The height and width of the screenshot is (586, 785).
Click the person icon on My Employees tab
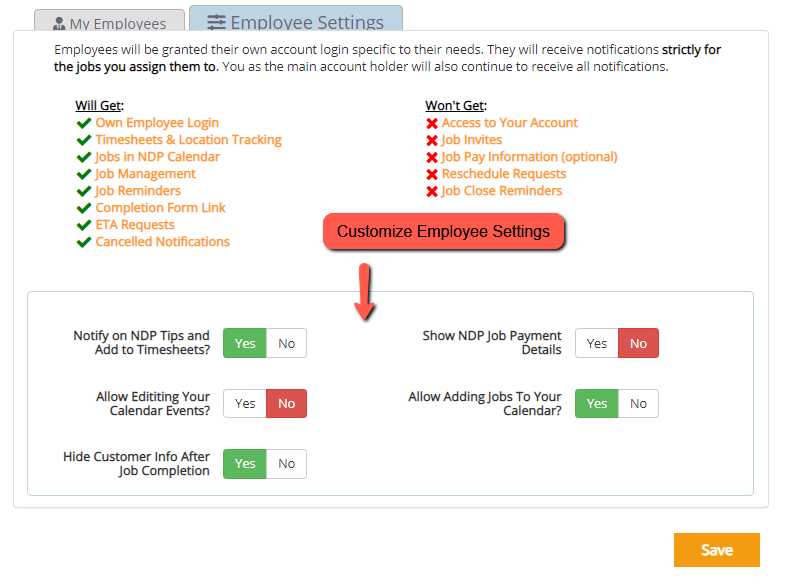pos(59,24)
